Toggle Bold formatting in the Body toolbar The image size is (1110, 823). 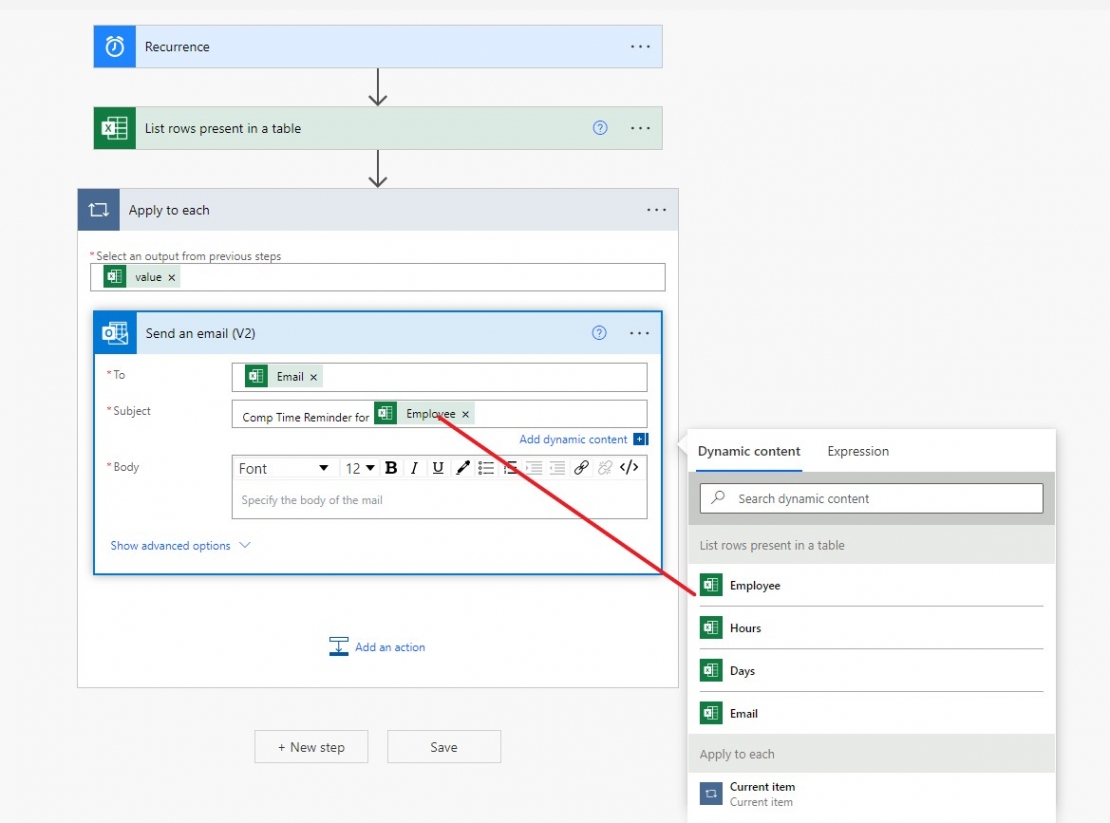390,467
